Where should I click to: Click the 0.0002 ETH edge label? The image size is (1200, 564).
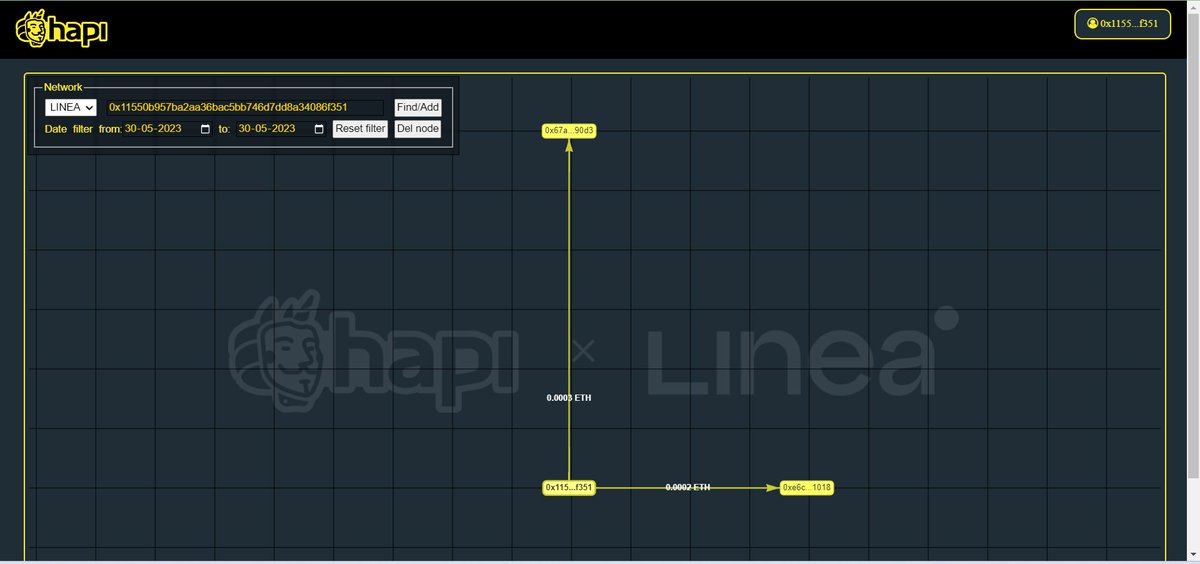(688, 487)
